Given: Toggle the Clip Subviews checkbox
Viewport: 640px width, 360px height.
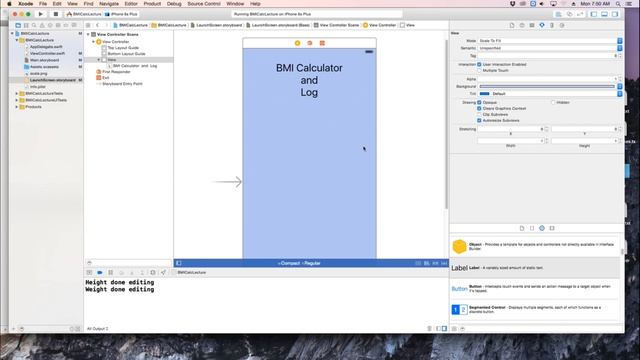Looking at the screenshot, I should pos(479,115).
